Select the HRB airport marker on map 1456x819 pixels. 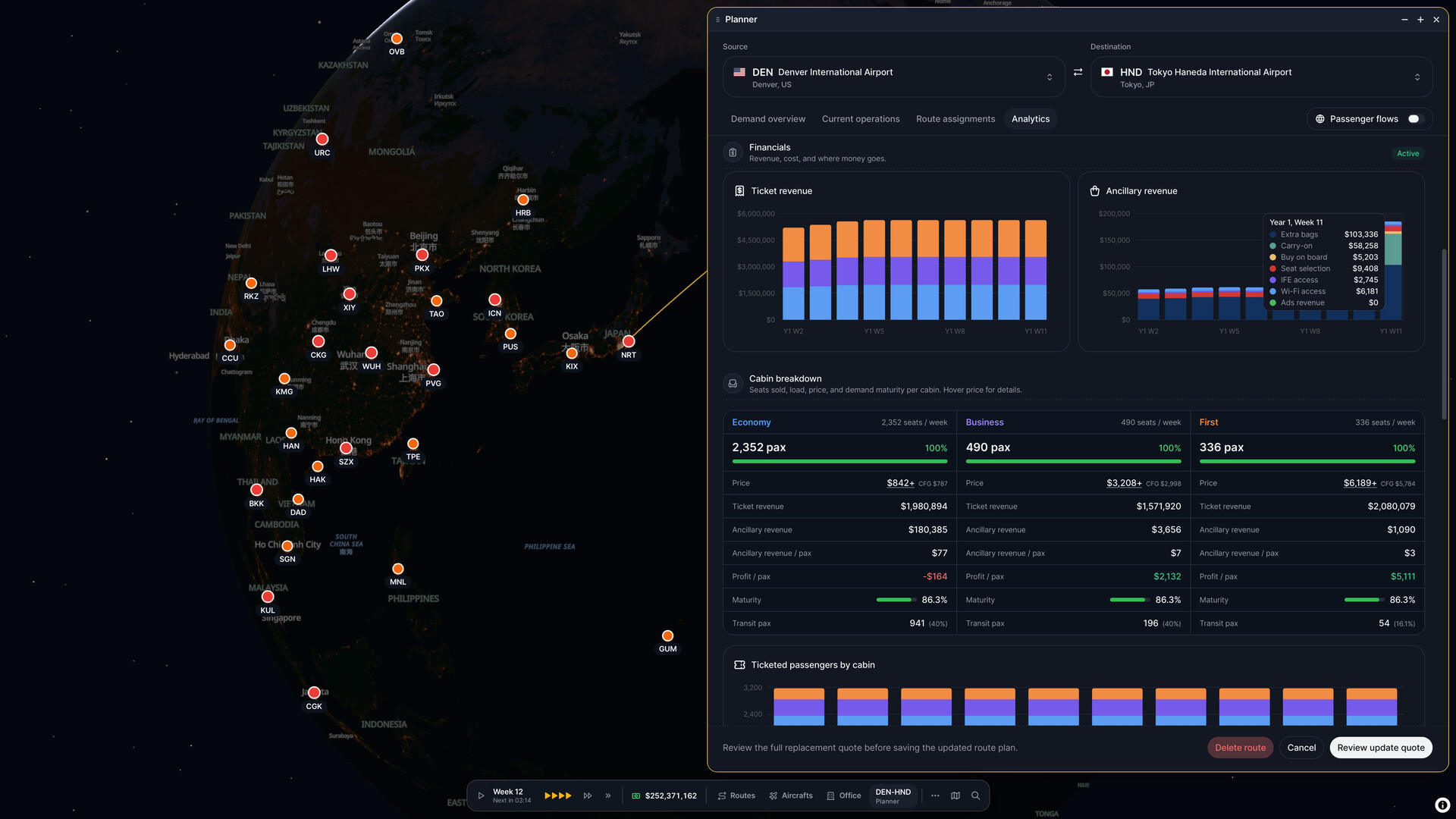pyautogui.click(x=523, y=200)
